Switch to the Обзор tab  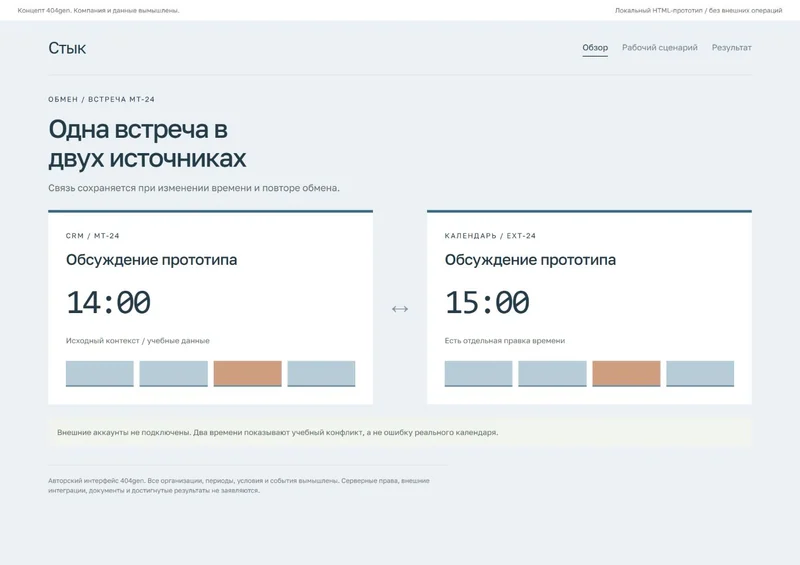click(595, 47)
